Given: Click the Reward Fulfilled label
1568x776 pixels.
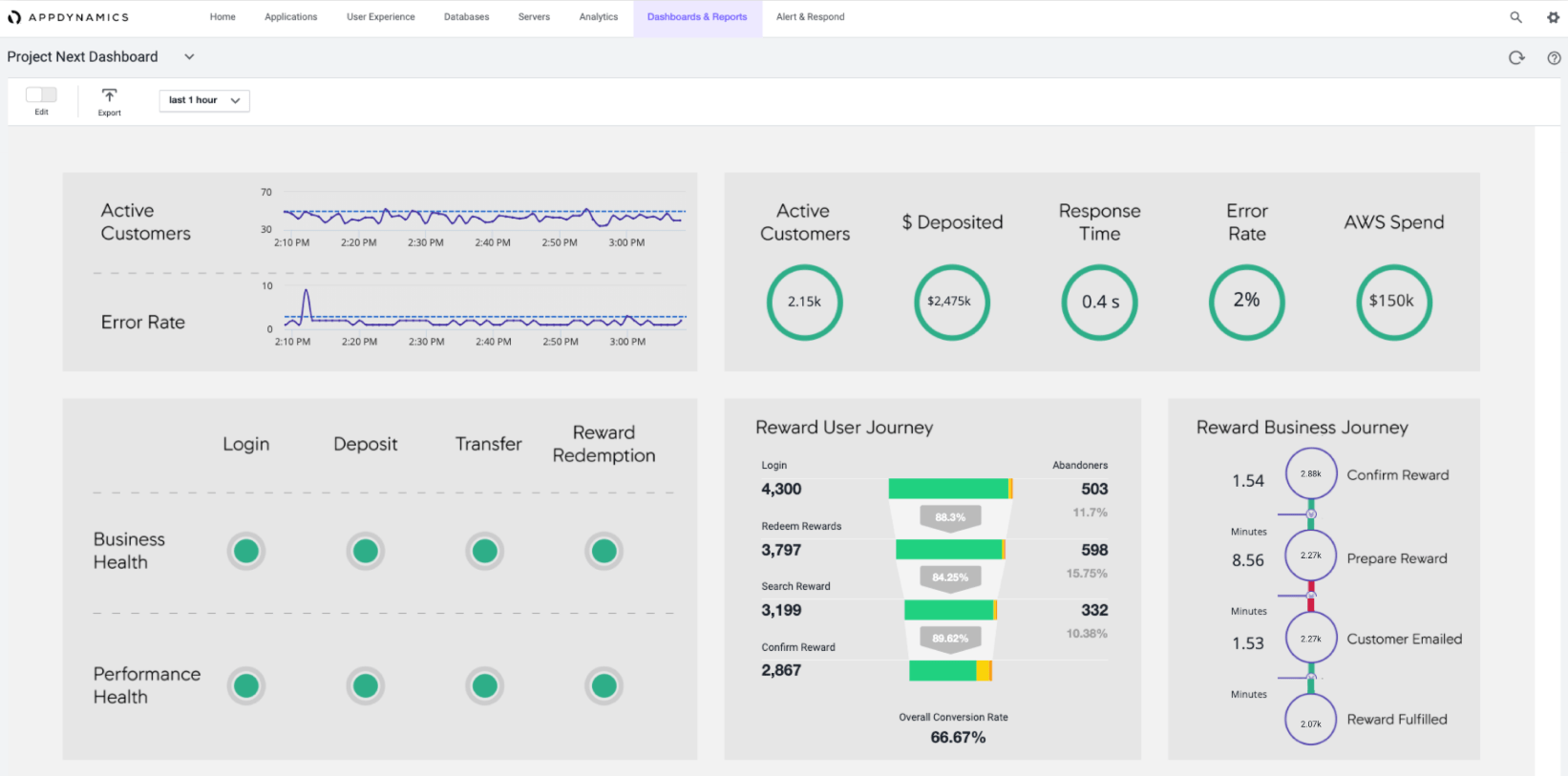Looking at the screenshot, I should point(1397,720).
